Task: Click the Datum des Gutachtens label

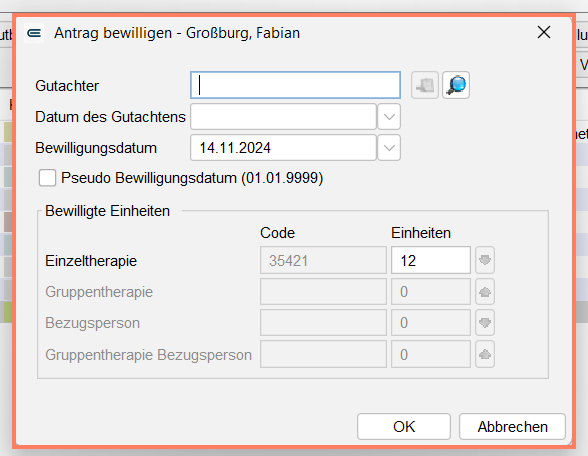Action: point(110,117)
